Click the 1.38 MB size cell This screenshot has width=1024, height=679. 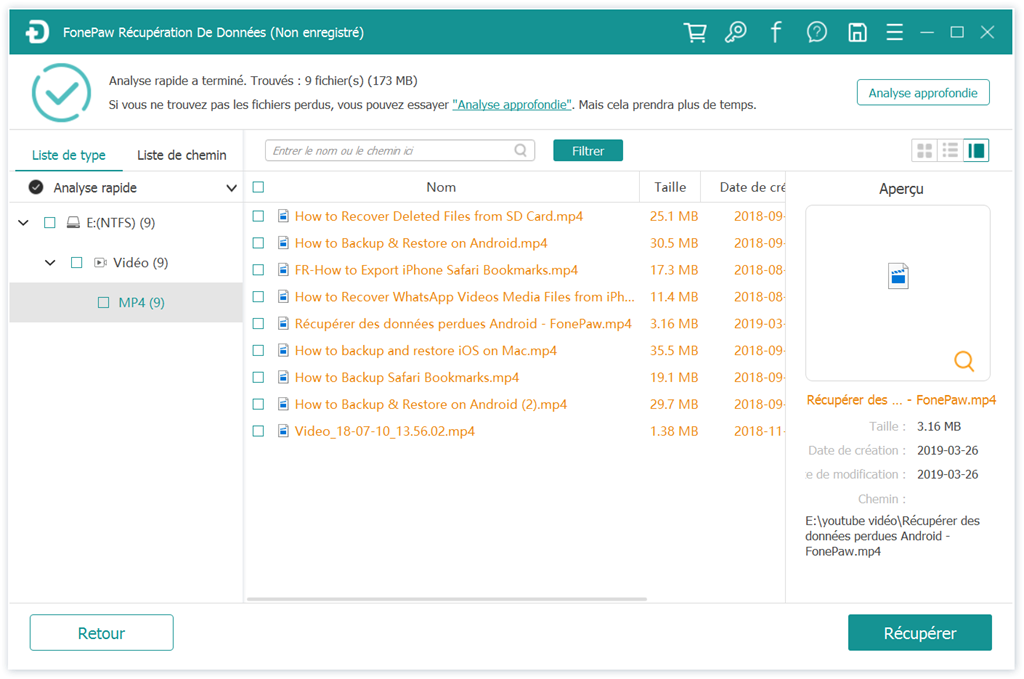point(674,431)
